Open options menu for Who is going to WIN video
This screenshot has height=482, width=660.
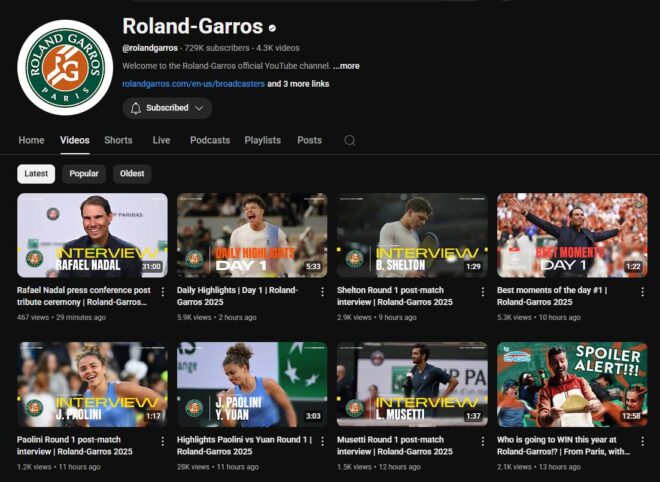[642, 441]
